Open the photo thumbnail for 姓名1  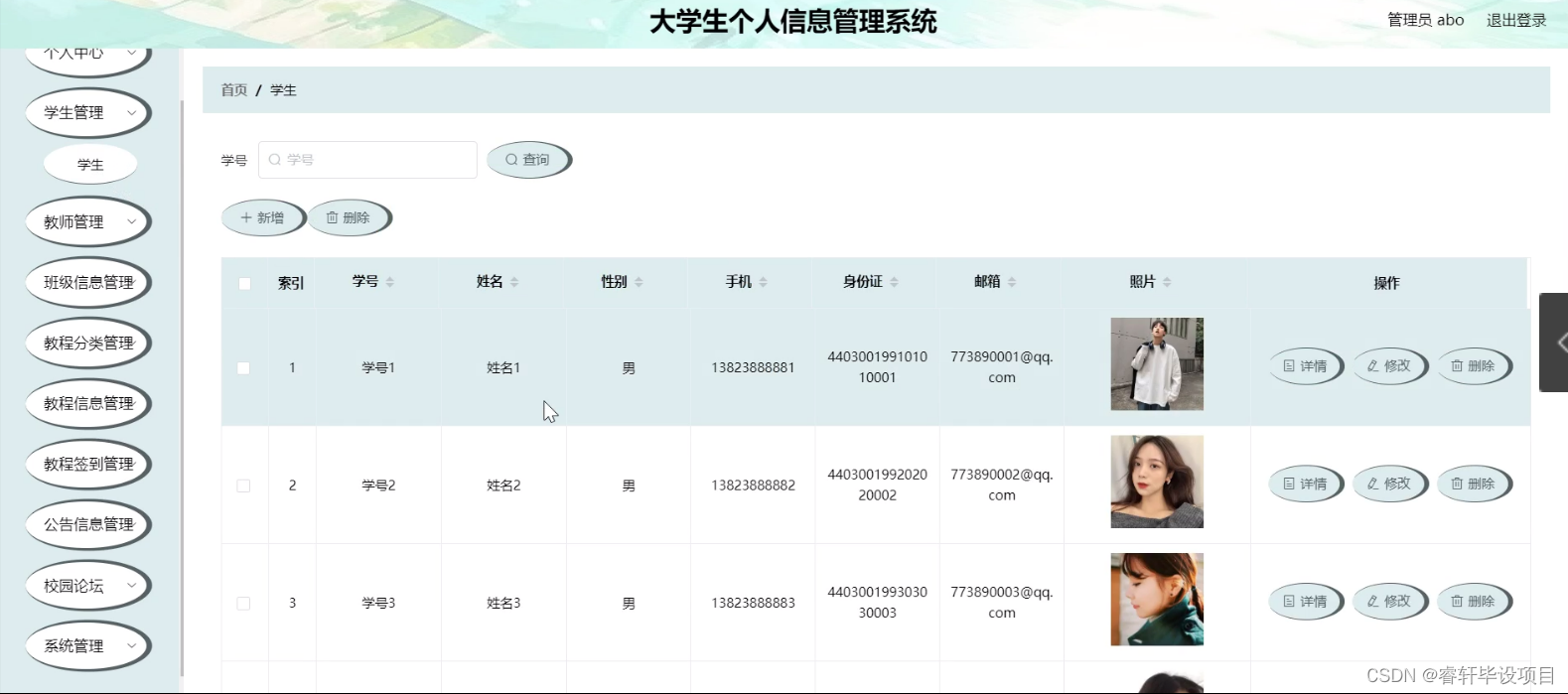tap(1157, 364)
